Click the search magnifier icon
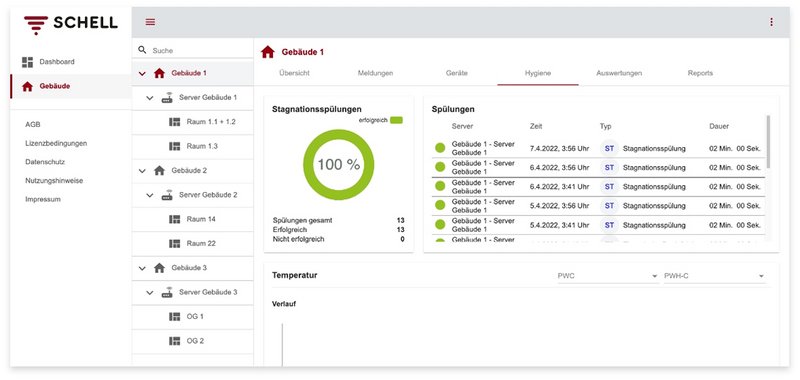Viewport: 800px width, 380px height. 142,50
